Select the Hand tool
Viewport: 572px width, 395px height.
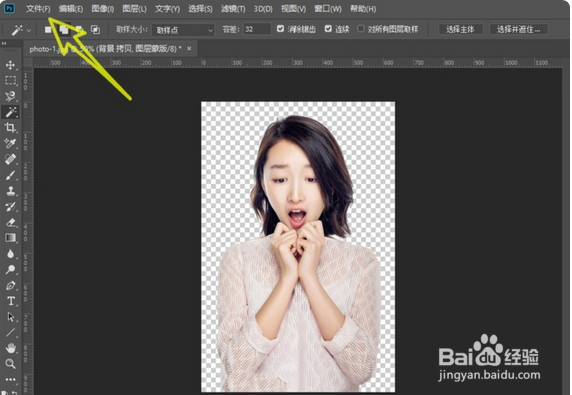10,348
